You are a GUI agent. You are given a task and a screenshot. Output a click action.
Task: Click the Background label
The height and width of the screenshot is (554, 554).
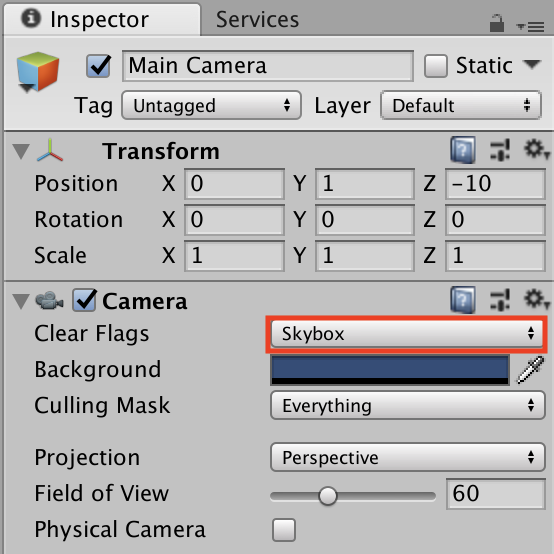point(98,370)
